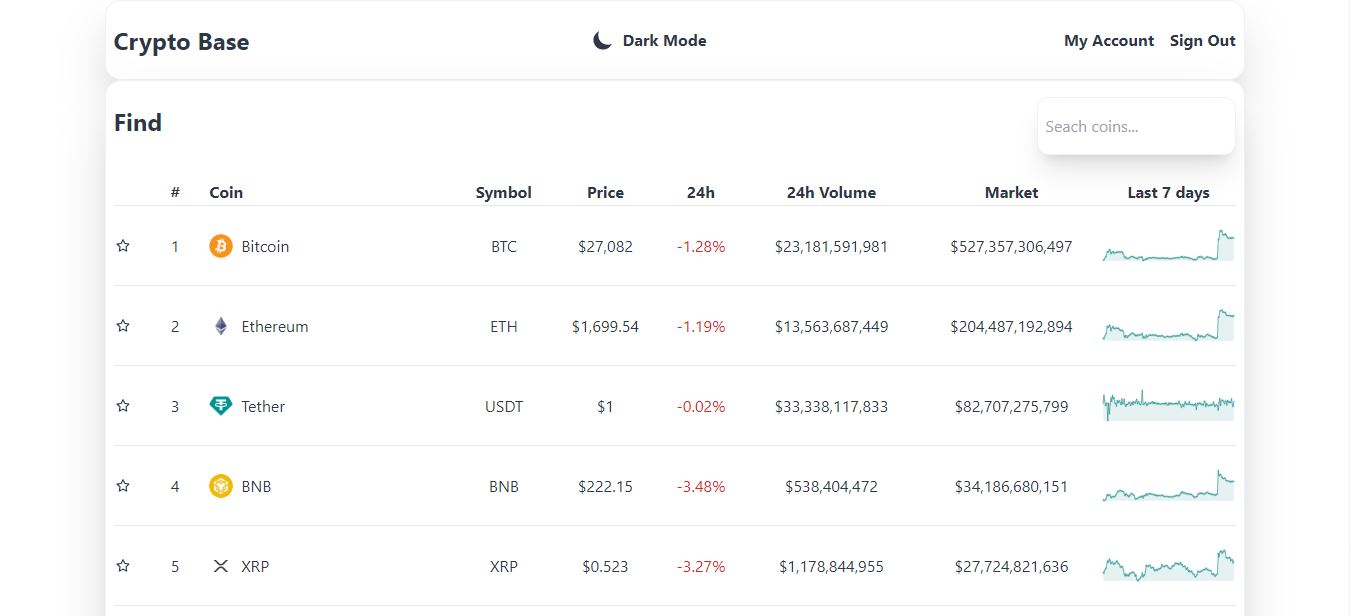Click BNB's -3.48% change value

(701, 486)
